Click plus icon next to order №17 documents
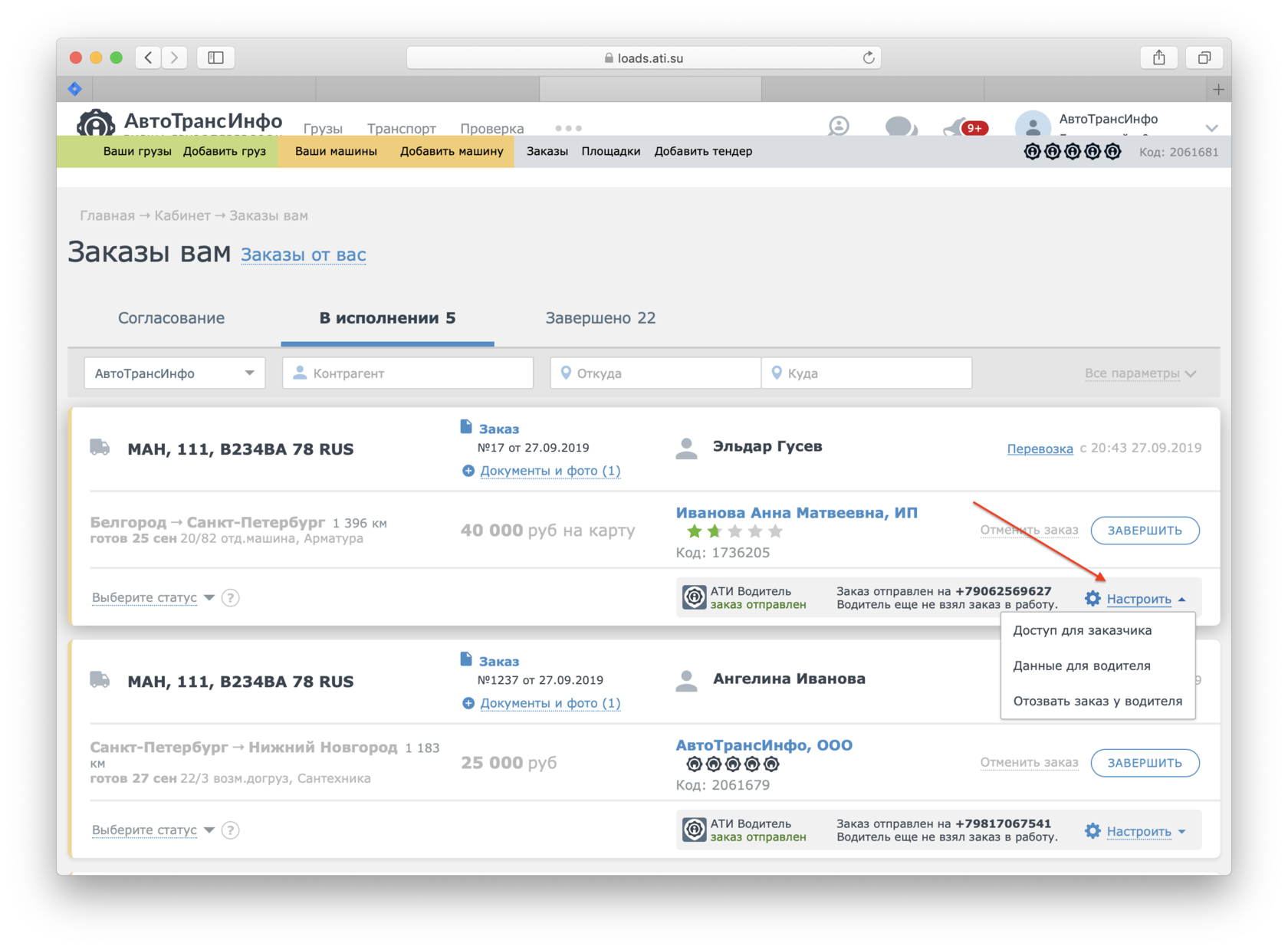 (468, 471)
